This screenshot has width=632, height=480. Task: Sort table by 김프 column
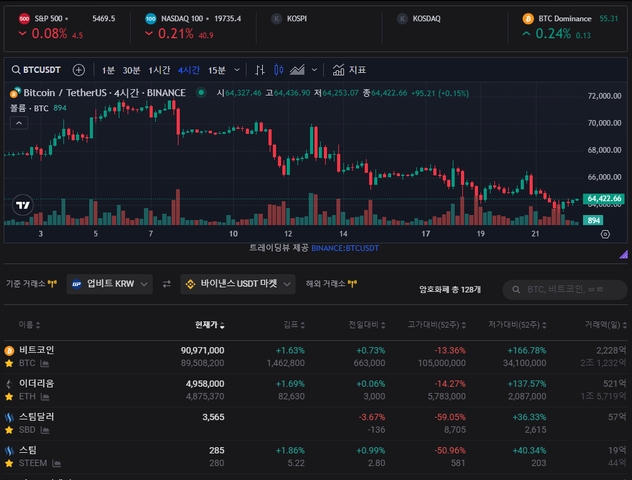pyautogui.click(x=294, y=325)
